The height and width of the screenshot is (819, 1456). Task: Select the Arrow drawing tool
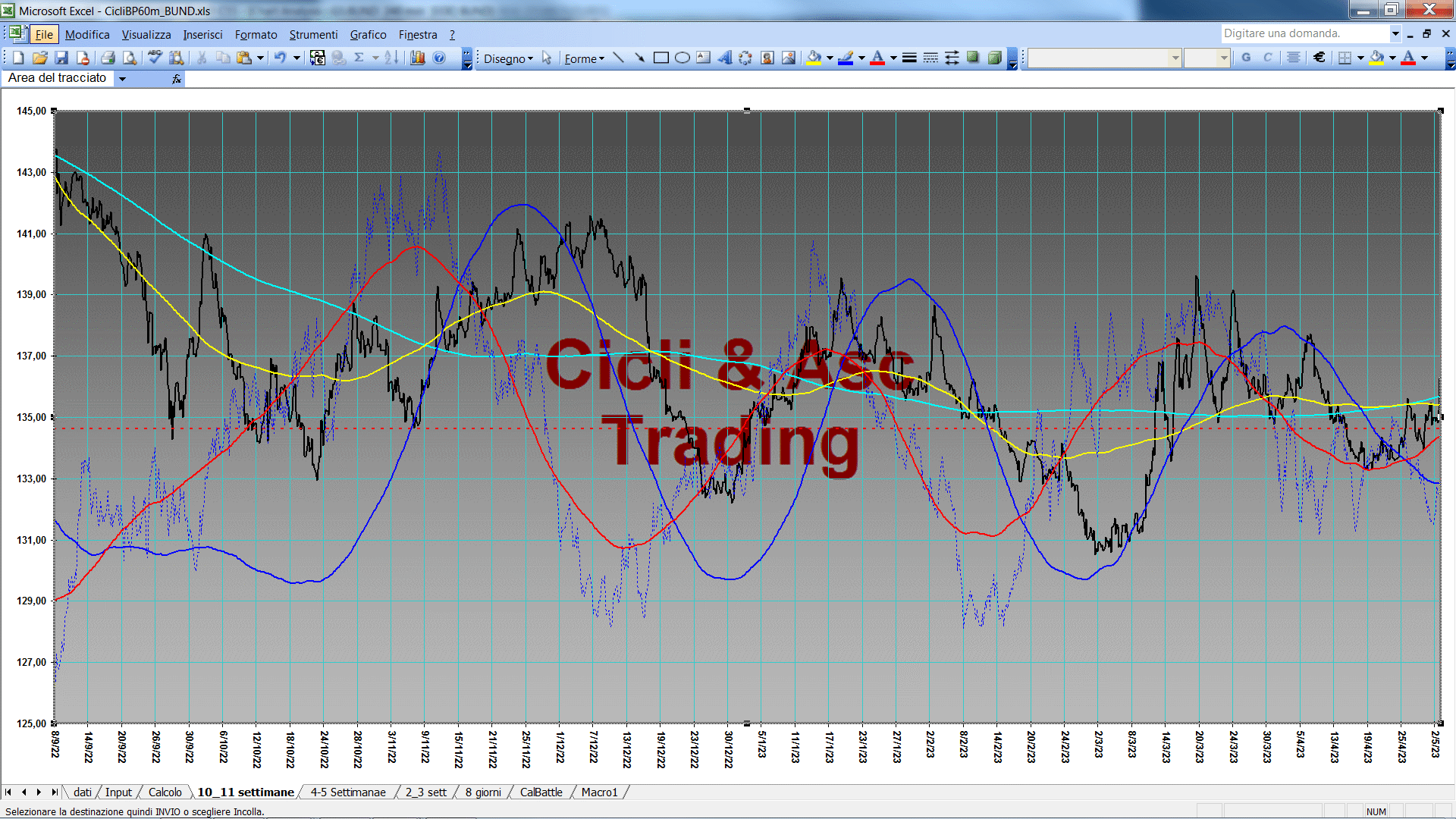640,58
